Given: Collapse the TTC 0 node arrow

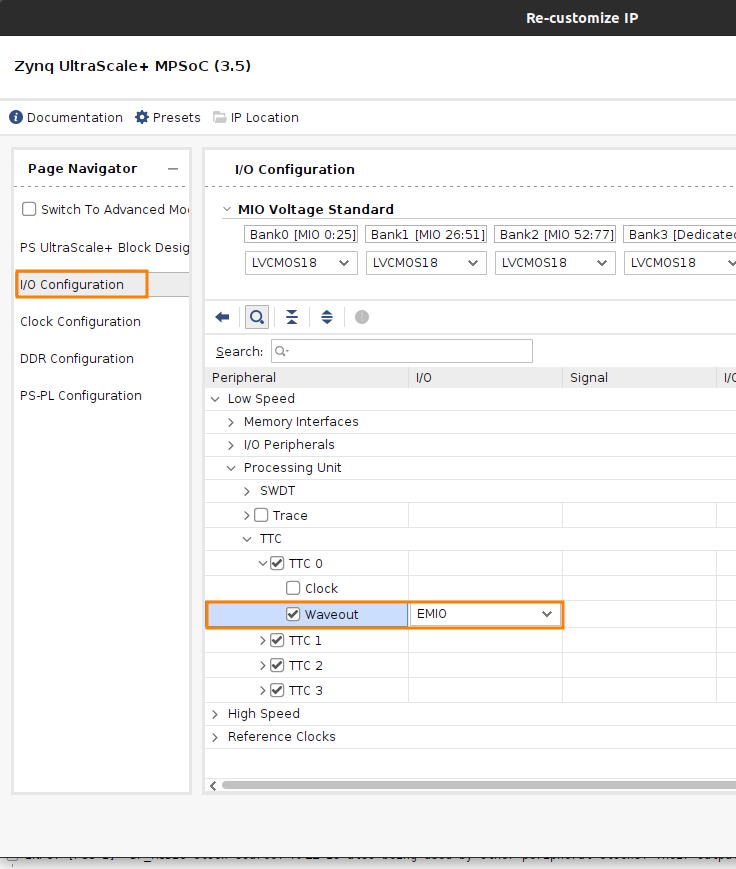Looking at the screenshot, I should click(263, 563).
